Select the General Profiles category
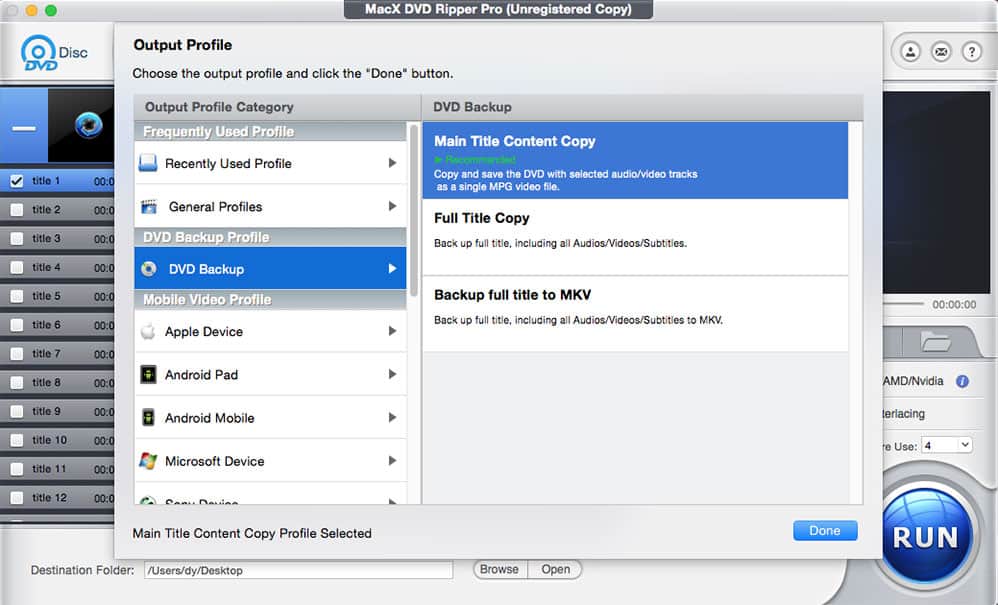This screenshot has width=998, height=605. pos(271,206)
